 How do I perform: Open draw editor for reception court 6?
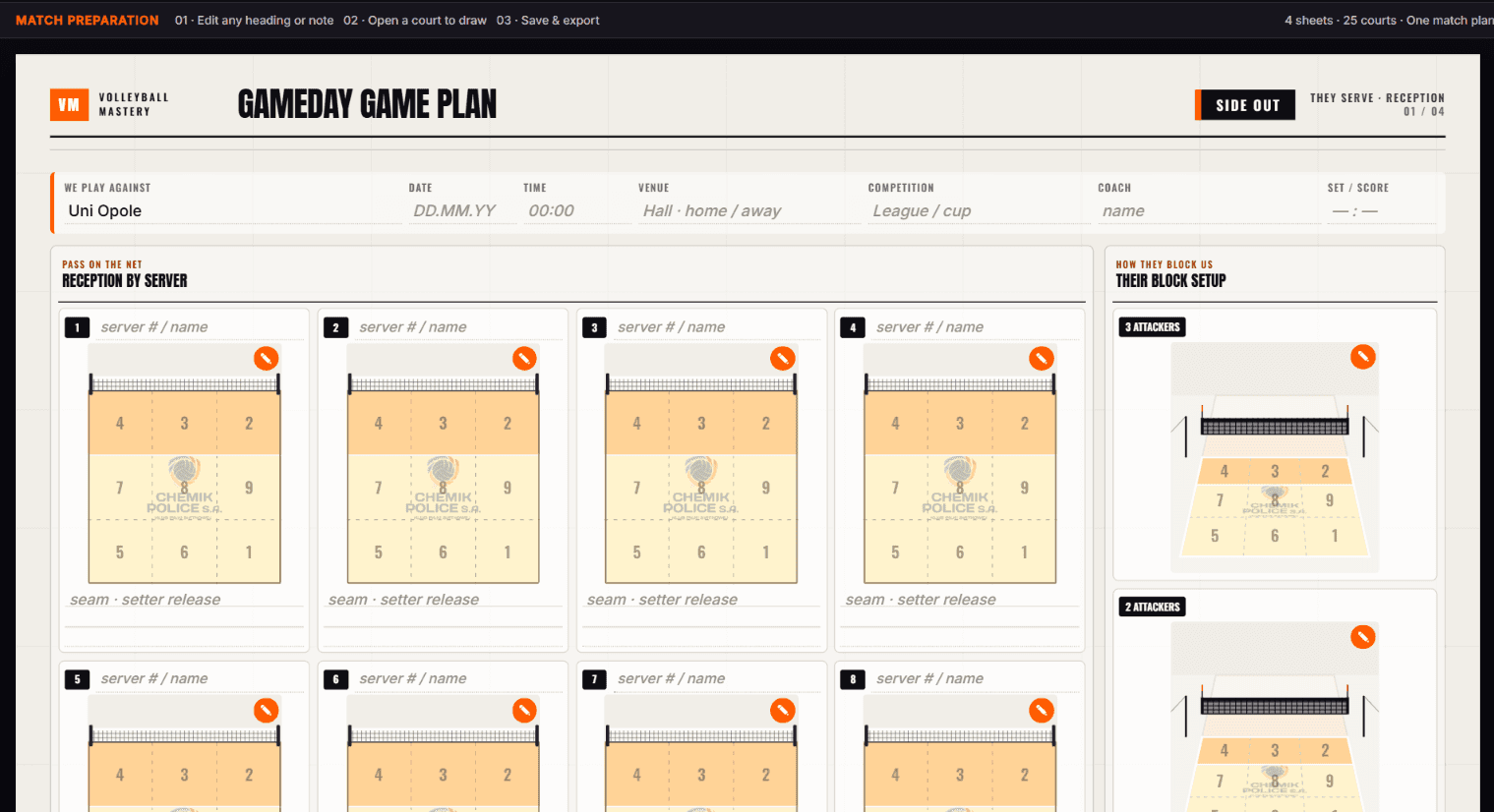(x=524, y=711)
